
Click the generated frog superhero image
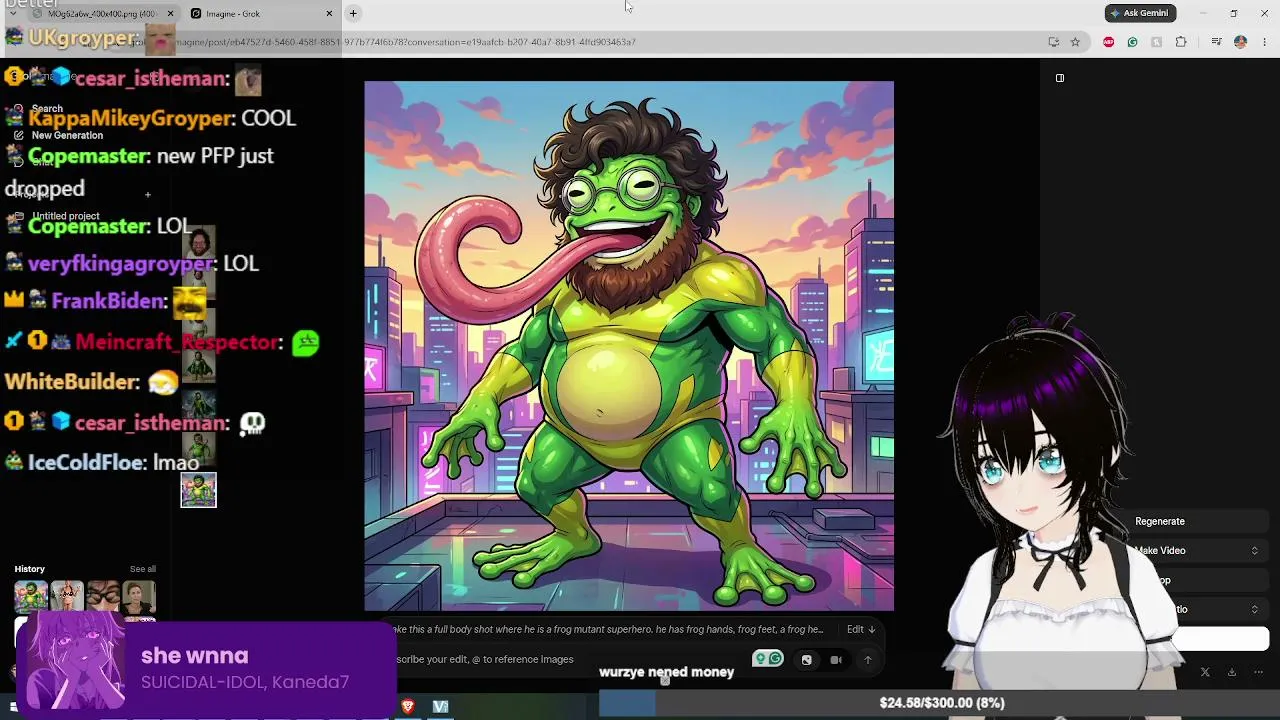[629, 346]
